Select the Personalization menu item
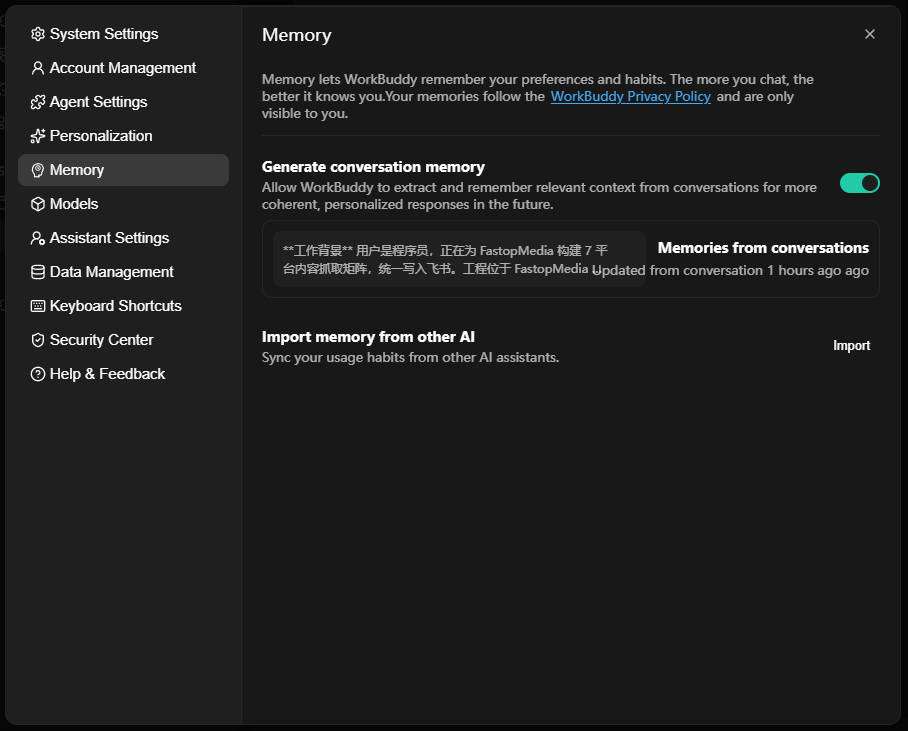This screenshot has width=908, height=731. [123, 136]
